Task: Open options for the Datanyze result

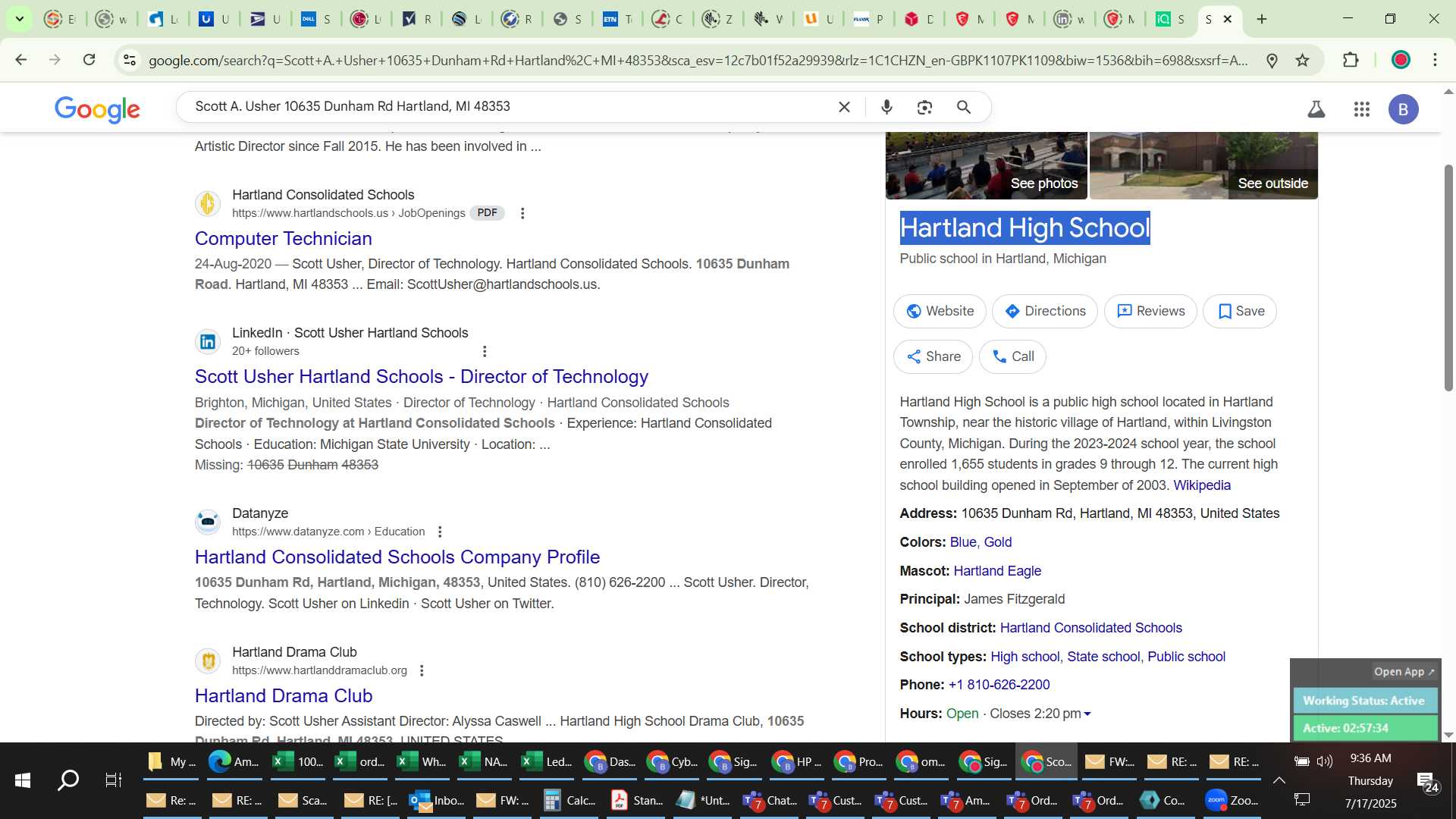Action: point(440,532)
